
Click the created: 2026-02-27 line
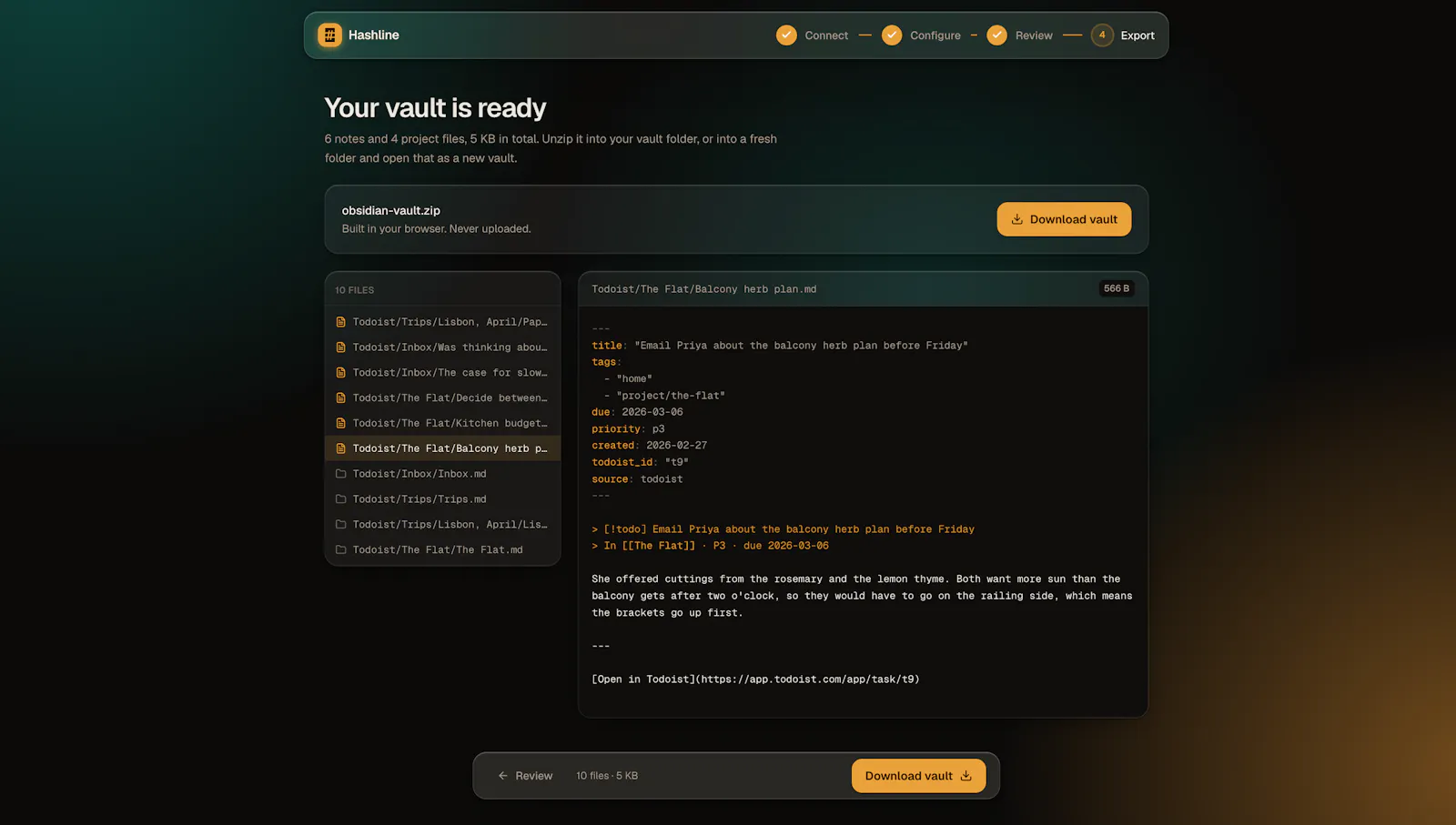point(649,446)
